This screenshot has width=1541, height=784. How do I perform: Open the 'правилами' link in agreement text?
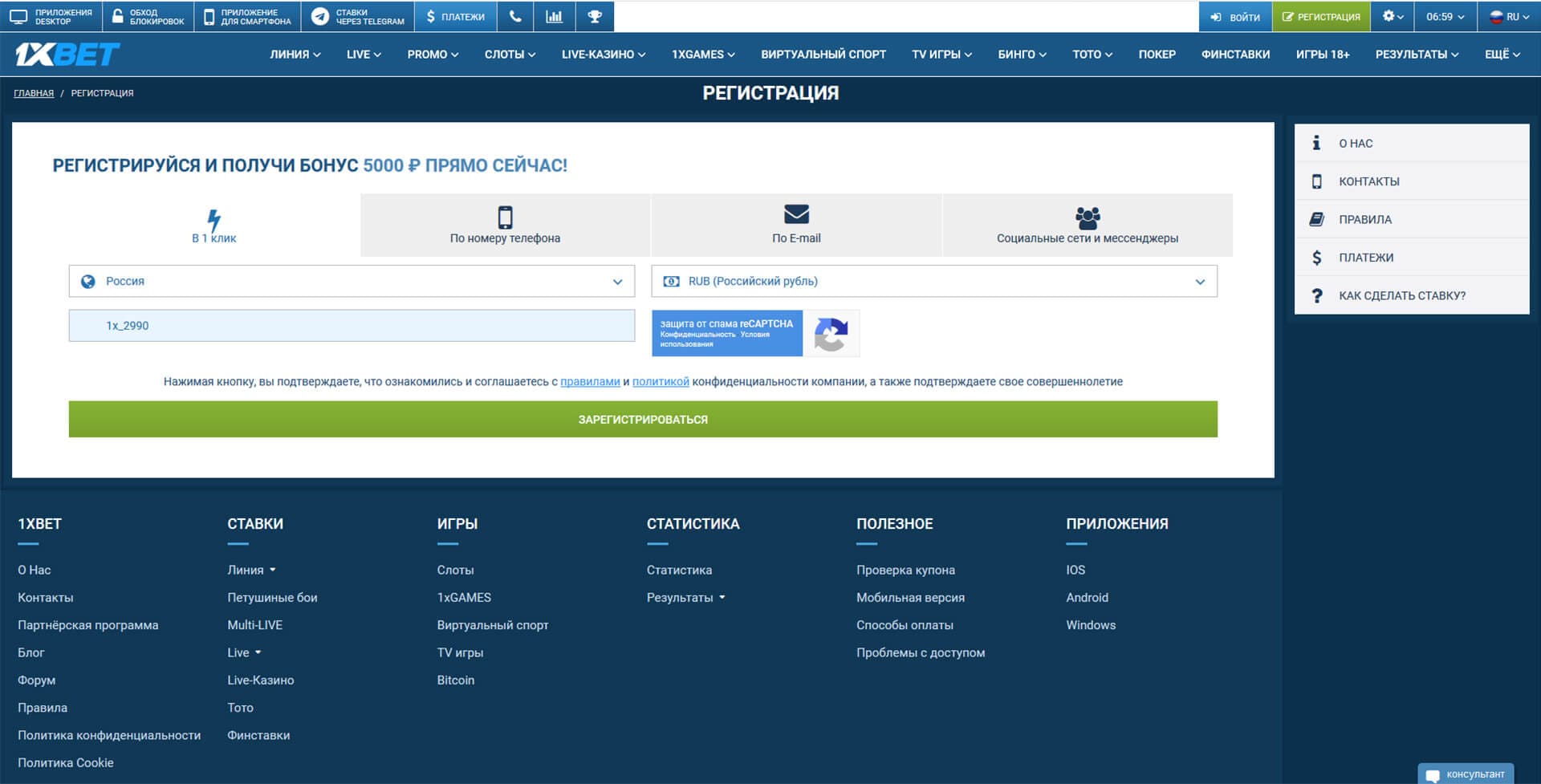tap(590, 382)
